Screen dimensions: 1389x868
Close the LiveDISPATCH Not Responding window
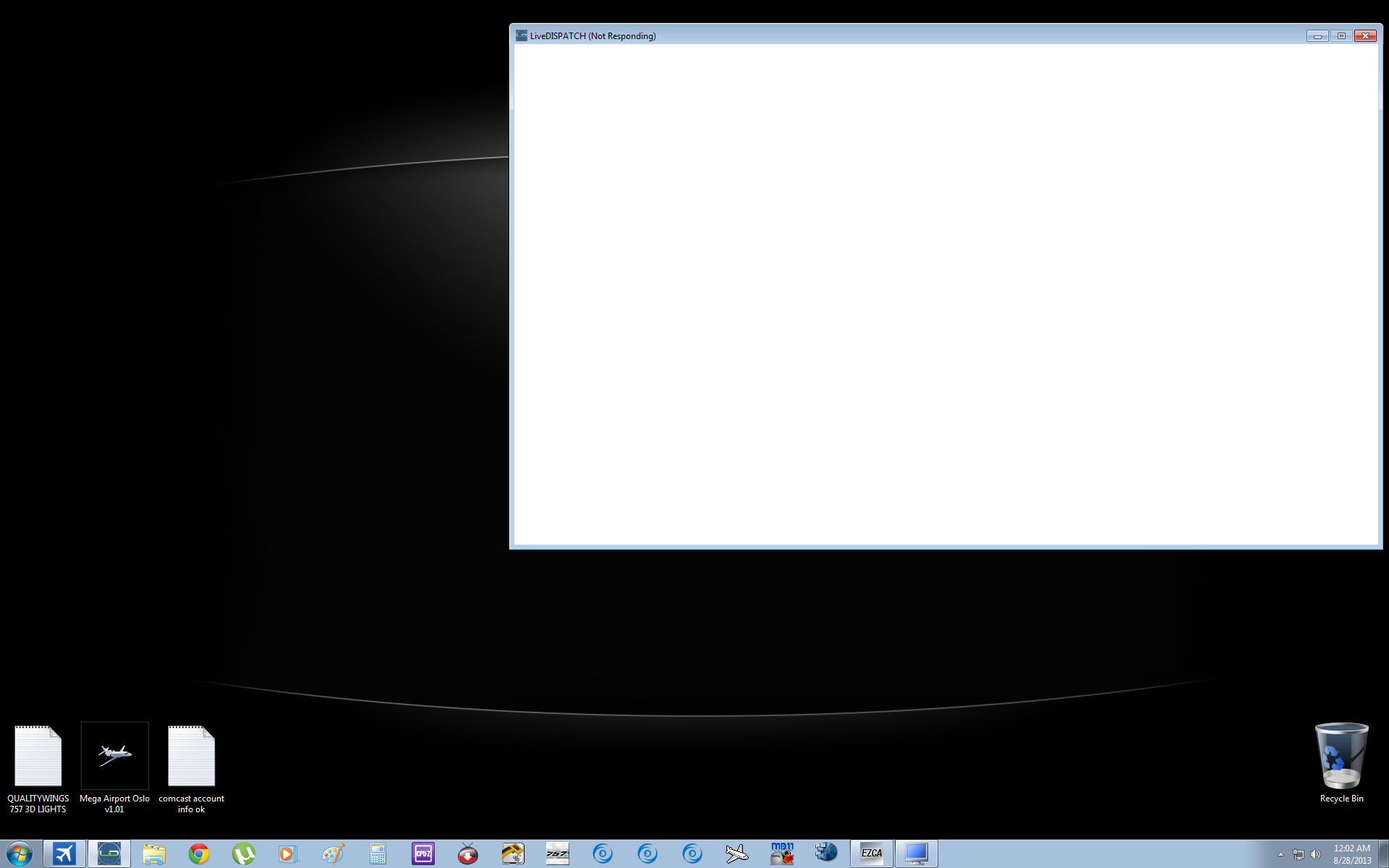point(1365,35)
